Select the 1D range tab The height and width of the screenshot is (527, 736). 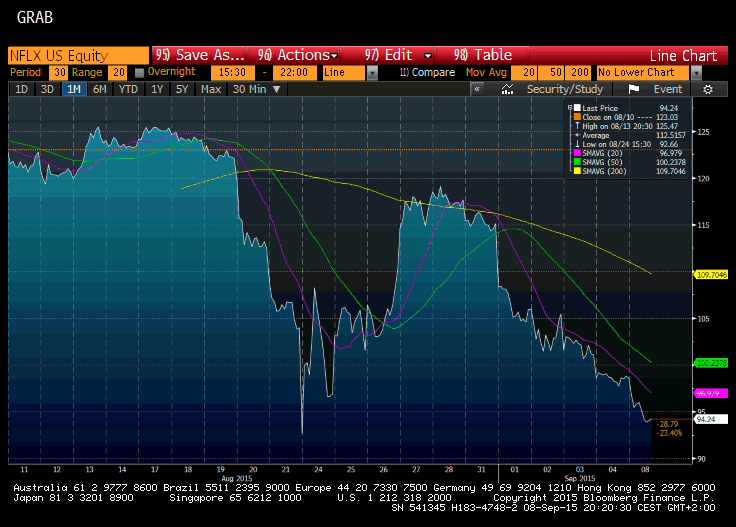pos(22,89)
